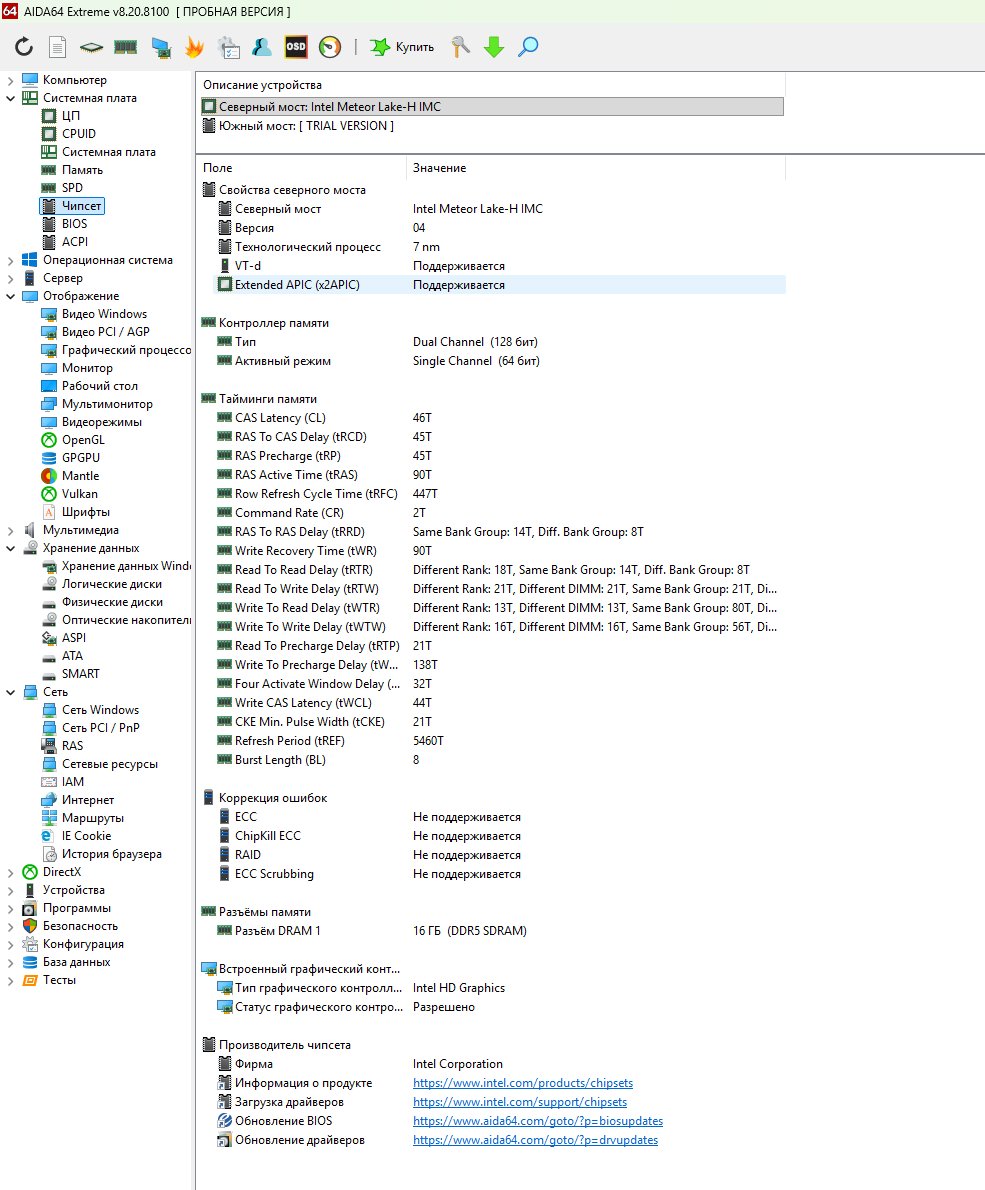Open the SMART tree item
The height and width of the screenshot is (1190, 985).
tap(80, 674)
